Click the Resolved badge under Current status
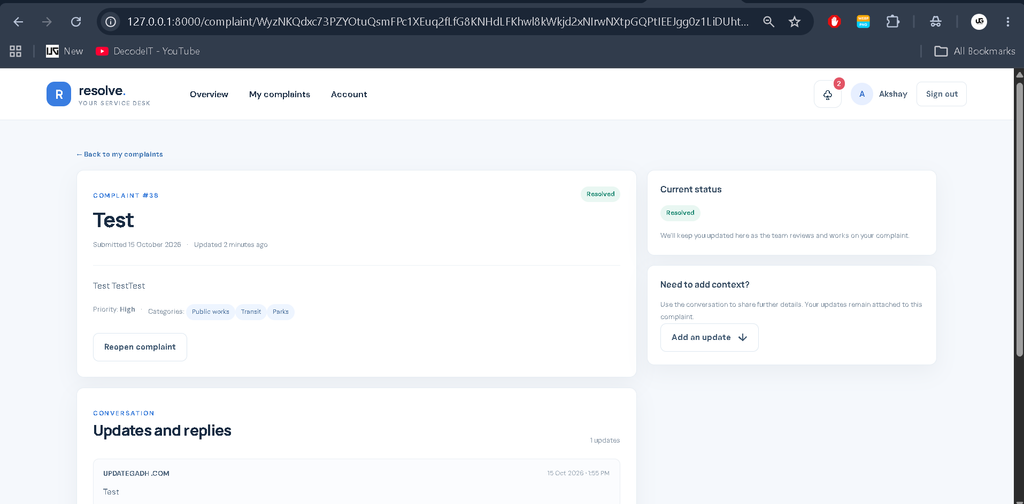Screen dimensions: 1024x504 (x=680, y=213)
